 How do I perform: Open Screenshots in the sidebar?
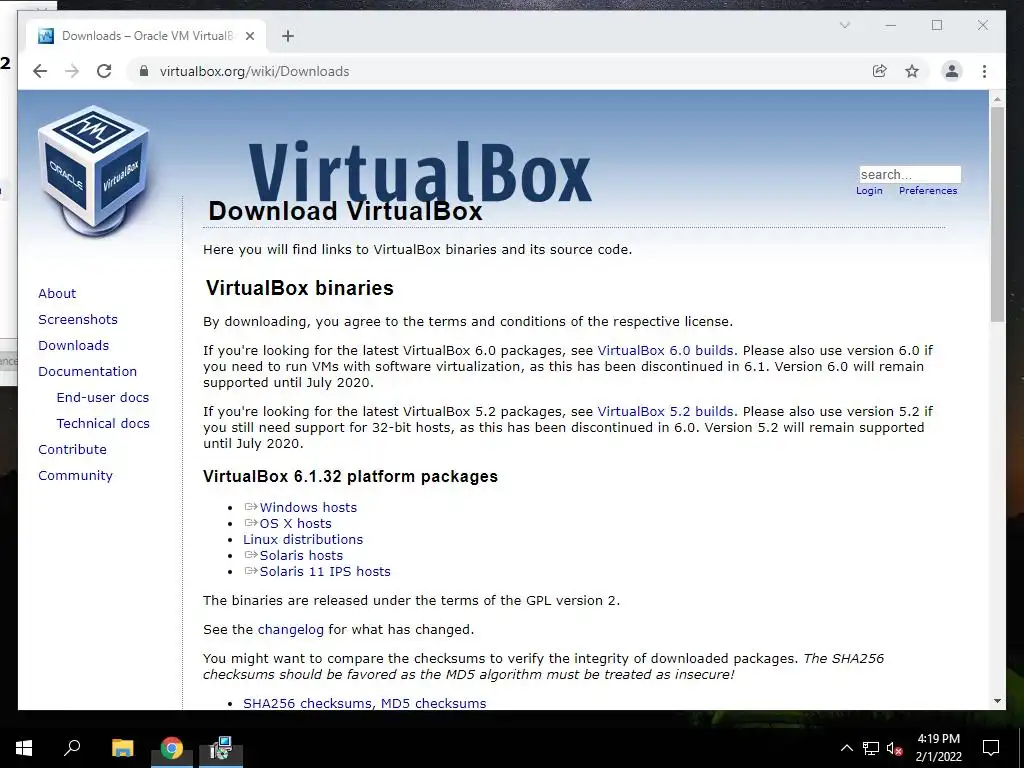[x=78, y=319]
